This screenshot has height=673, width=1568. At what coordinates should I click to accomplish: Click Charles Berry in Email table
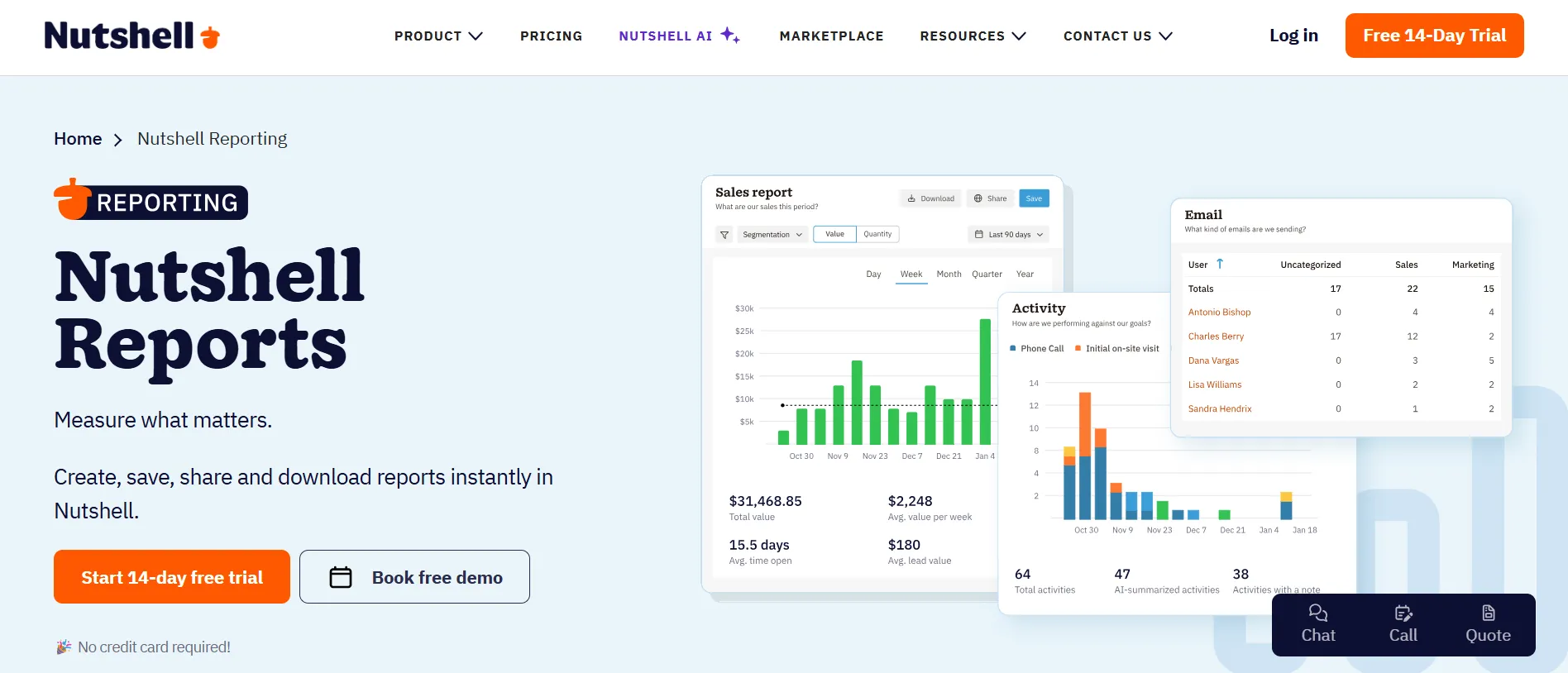1216,336
